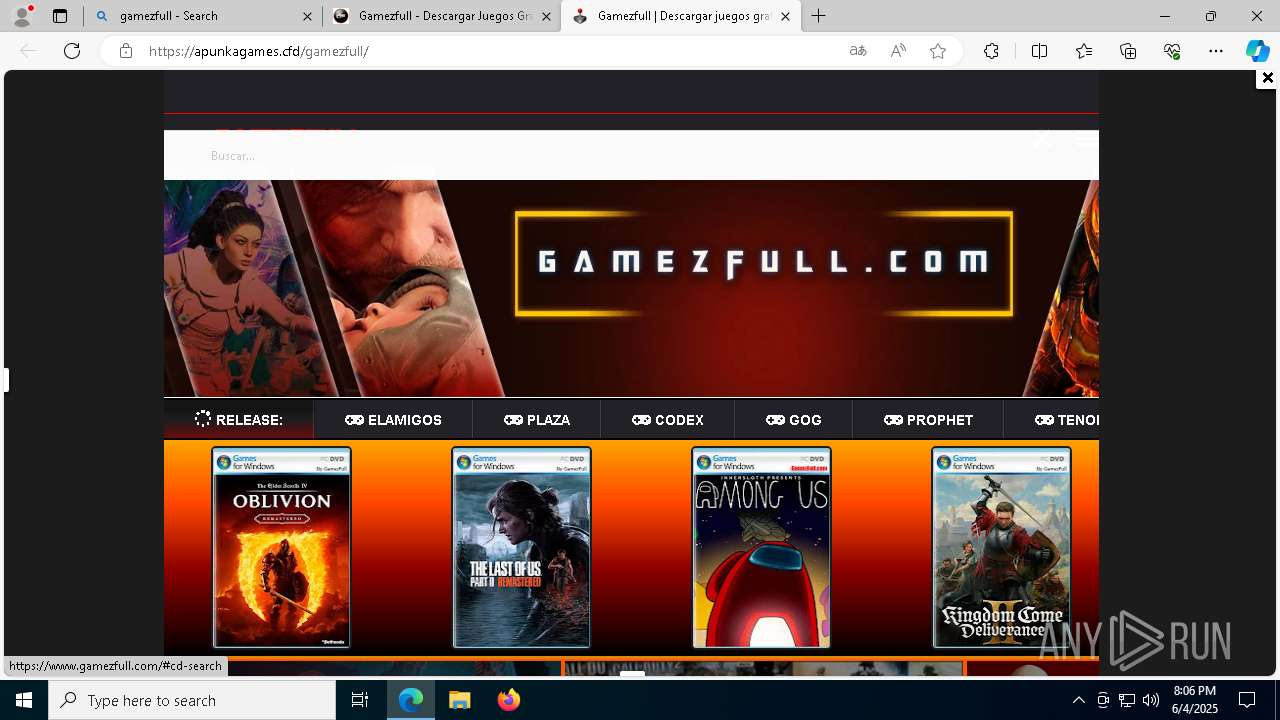
Task: Show hidden system tray icons chevron
Action: point(1078,700)
